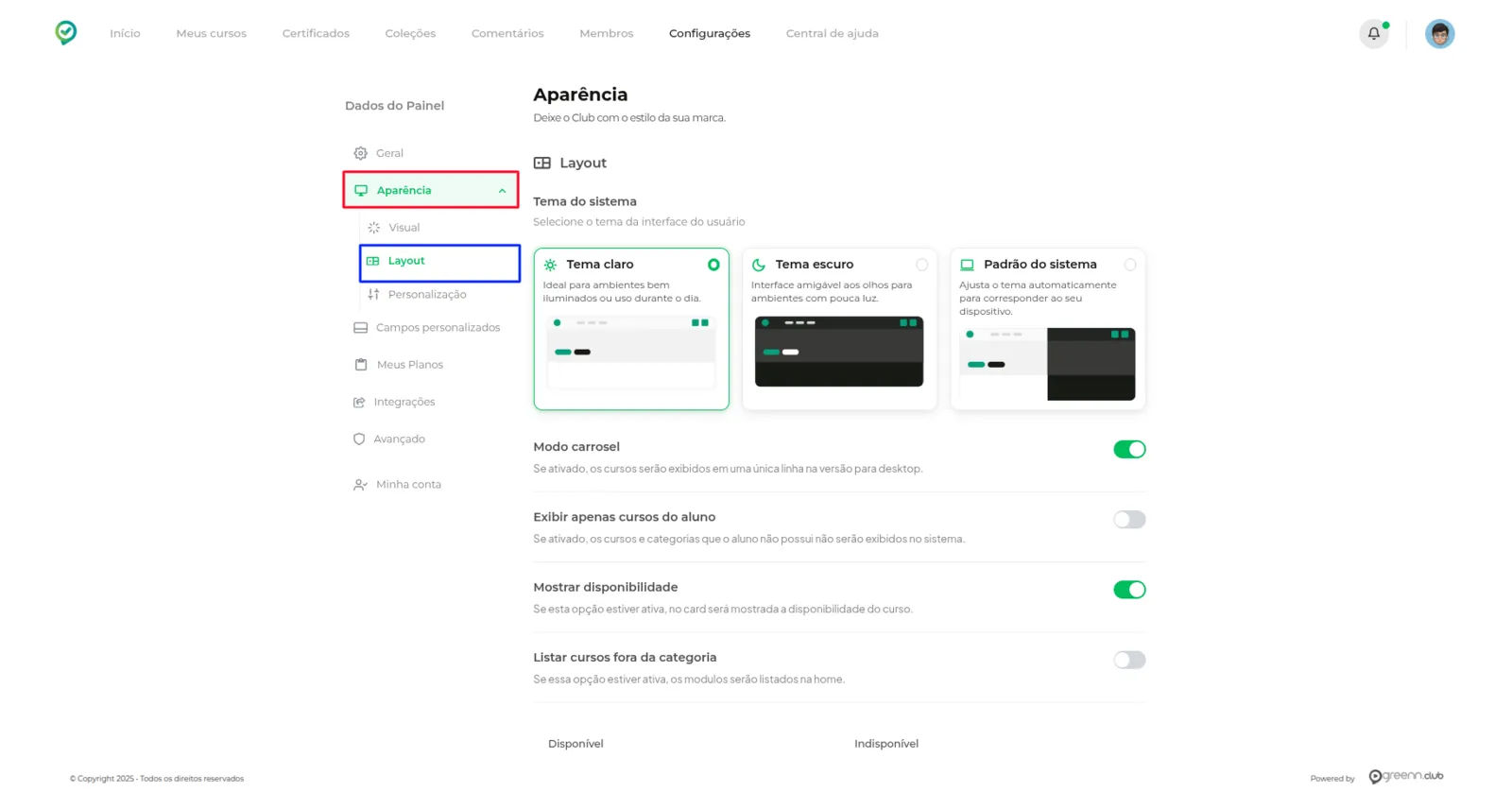Click the Disponível label
1512x792 pixels.
click(576, 744)
